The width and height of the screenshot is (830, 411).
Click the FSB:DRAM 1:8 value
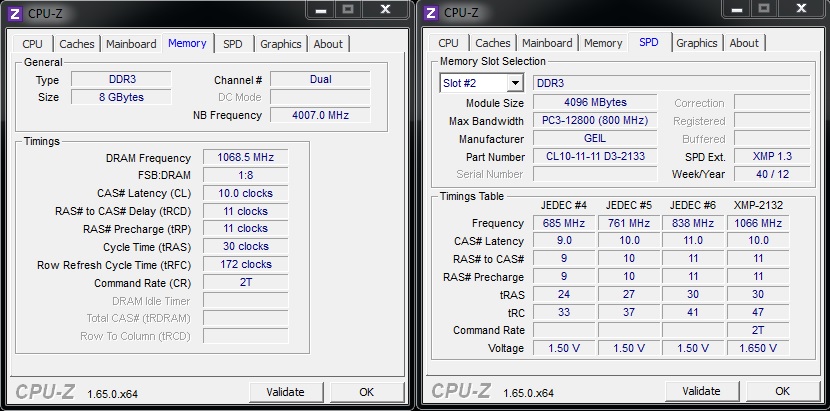click(246, 175)
